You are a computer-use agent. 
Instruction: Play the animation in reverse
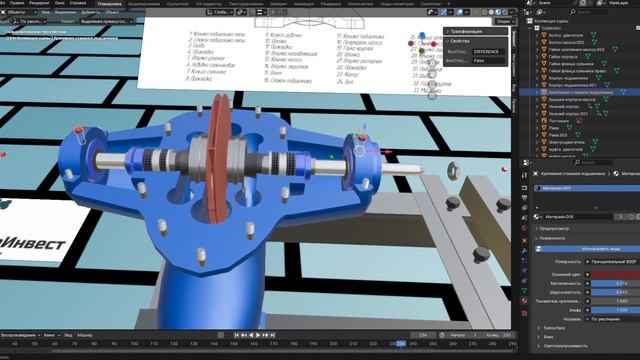point(251,335)
